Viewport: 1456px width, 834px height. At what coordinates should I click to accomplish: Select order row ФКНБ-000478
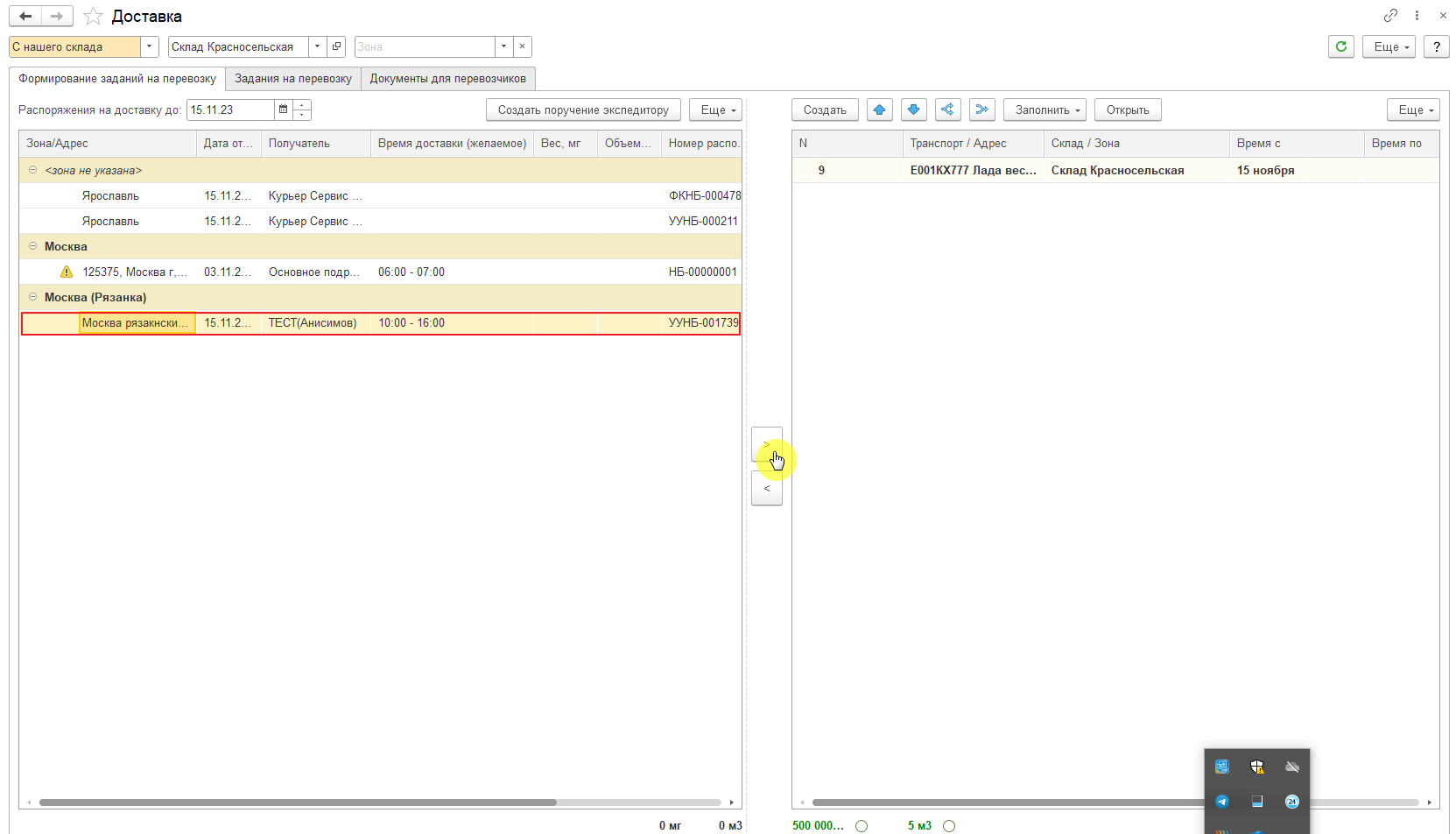pyautogui.click(x=380, y=195)
